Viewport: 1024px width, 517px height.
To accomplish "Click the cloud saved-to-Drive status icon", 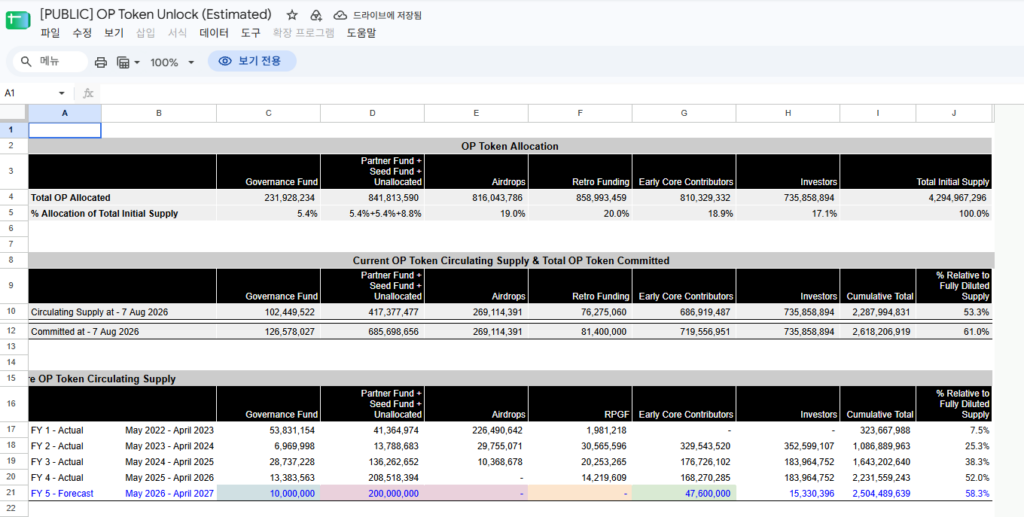I will 340,15.
